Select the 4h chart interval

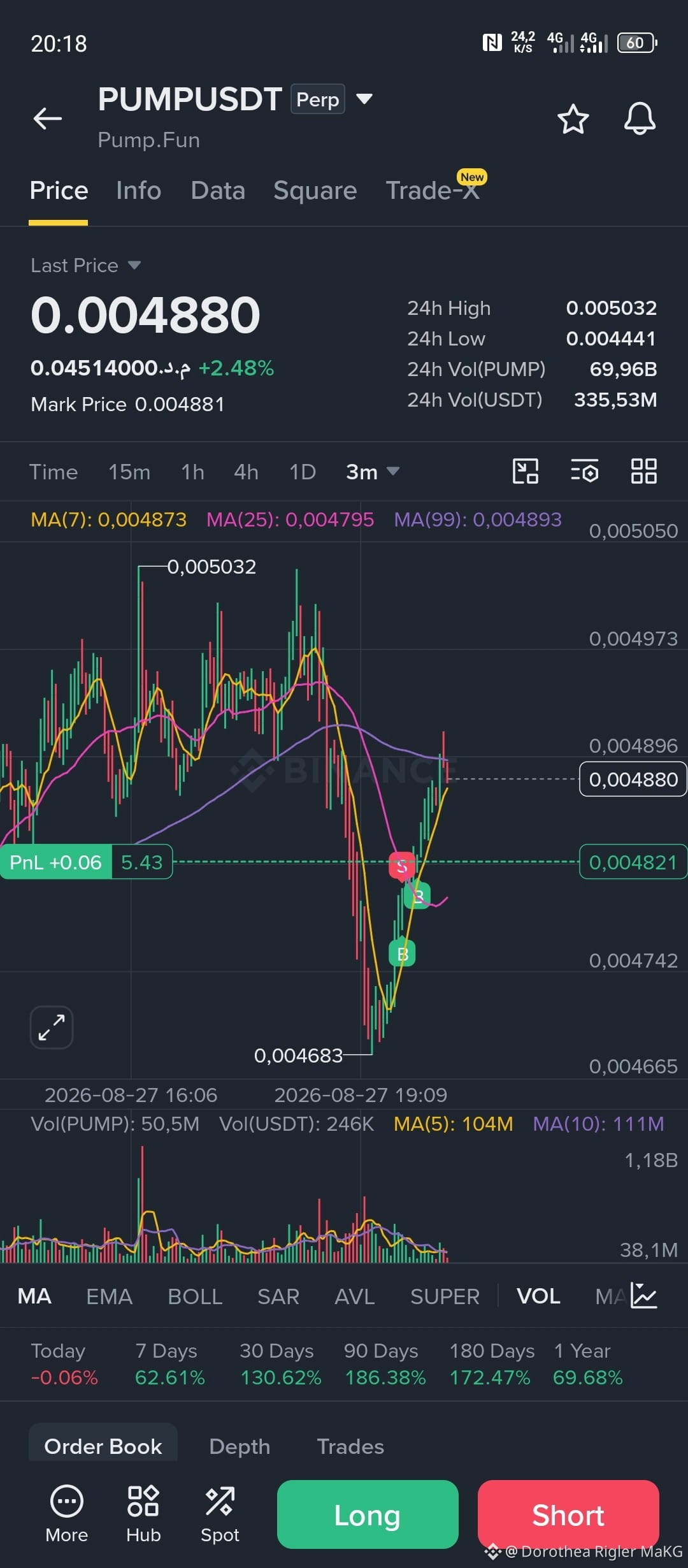pos(246,472)
